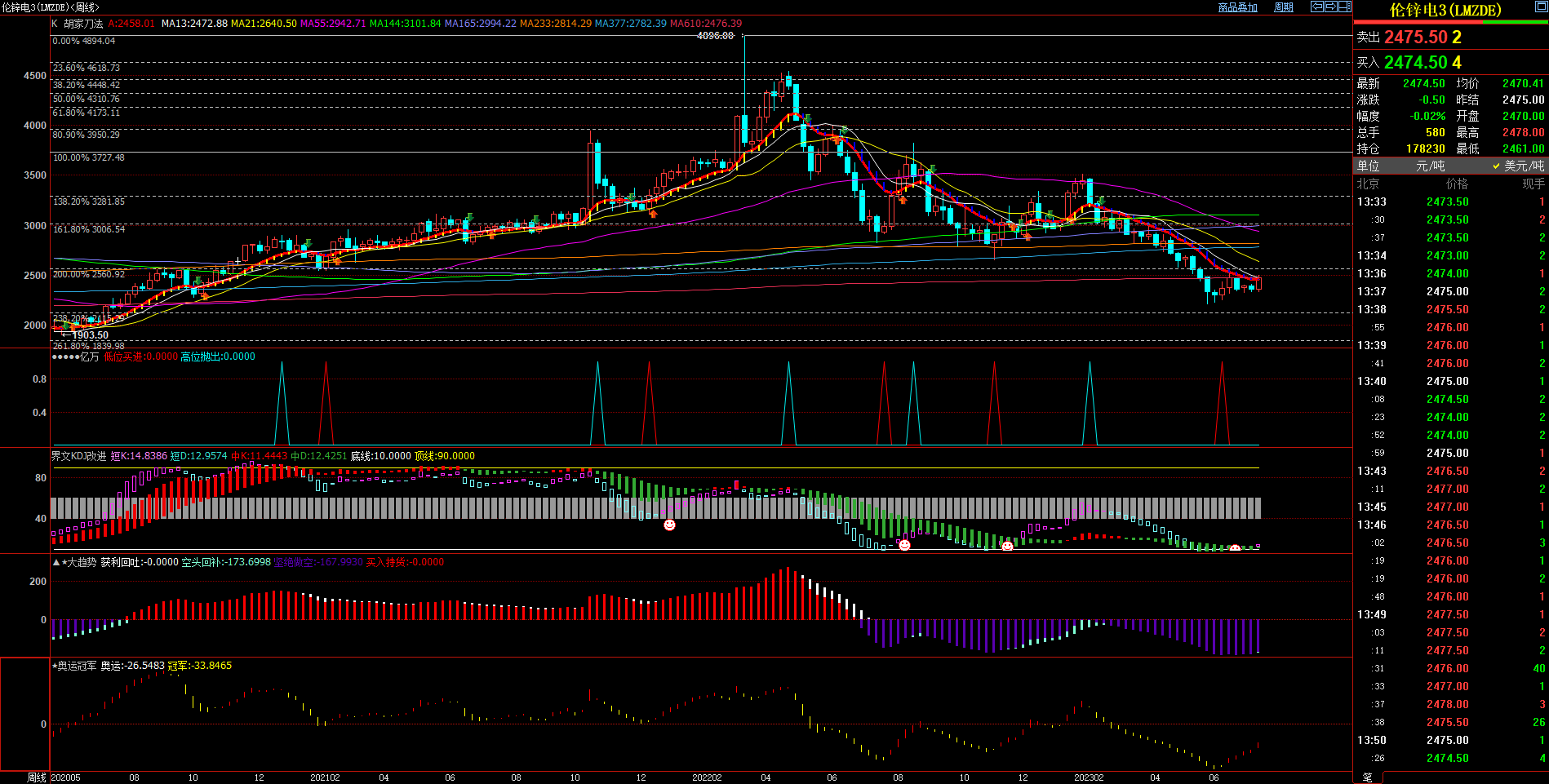The image size is (1549, 784).
Task: Click the first smiley face signal on KD chart
Action: (x=669, y=525)
